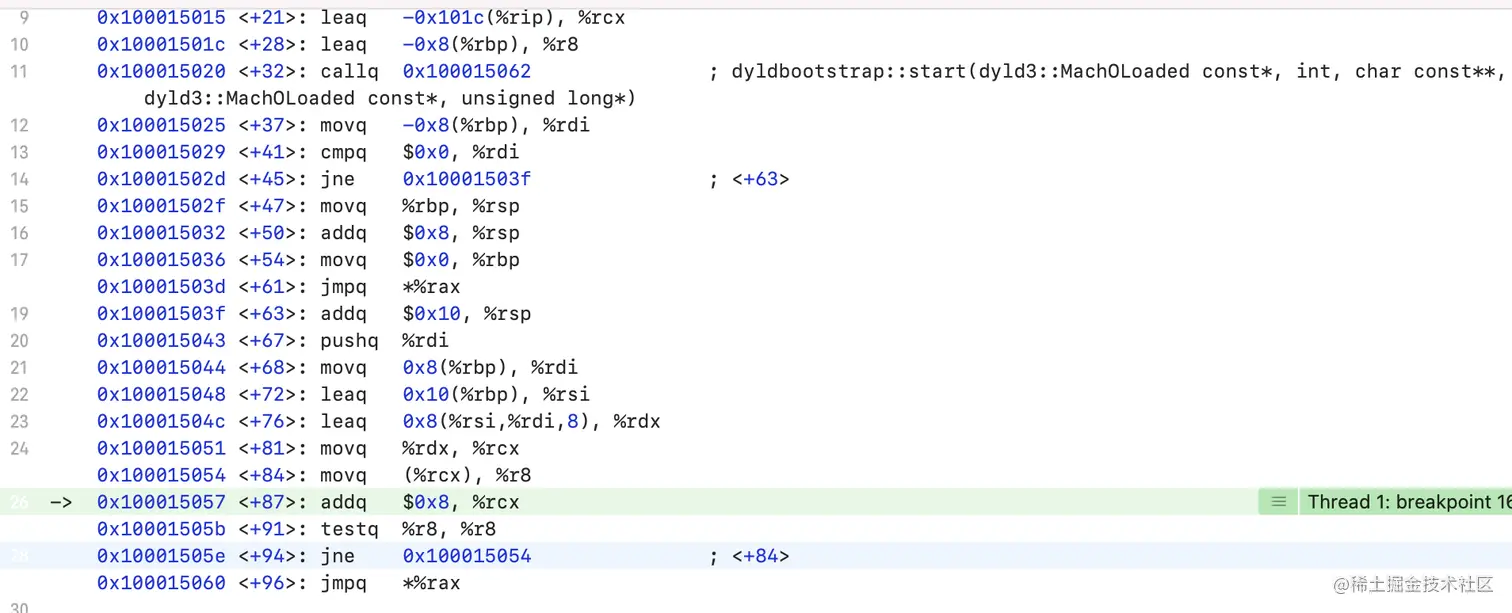Click the '; <+84>' comment

click(x=750, y=556)
